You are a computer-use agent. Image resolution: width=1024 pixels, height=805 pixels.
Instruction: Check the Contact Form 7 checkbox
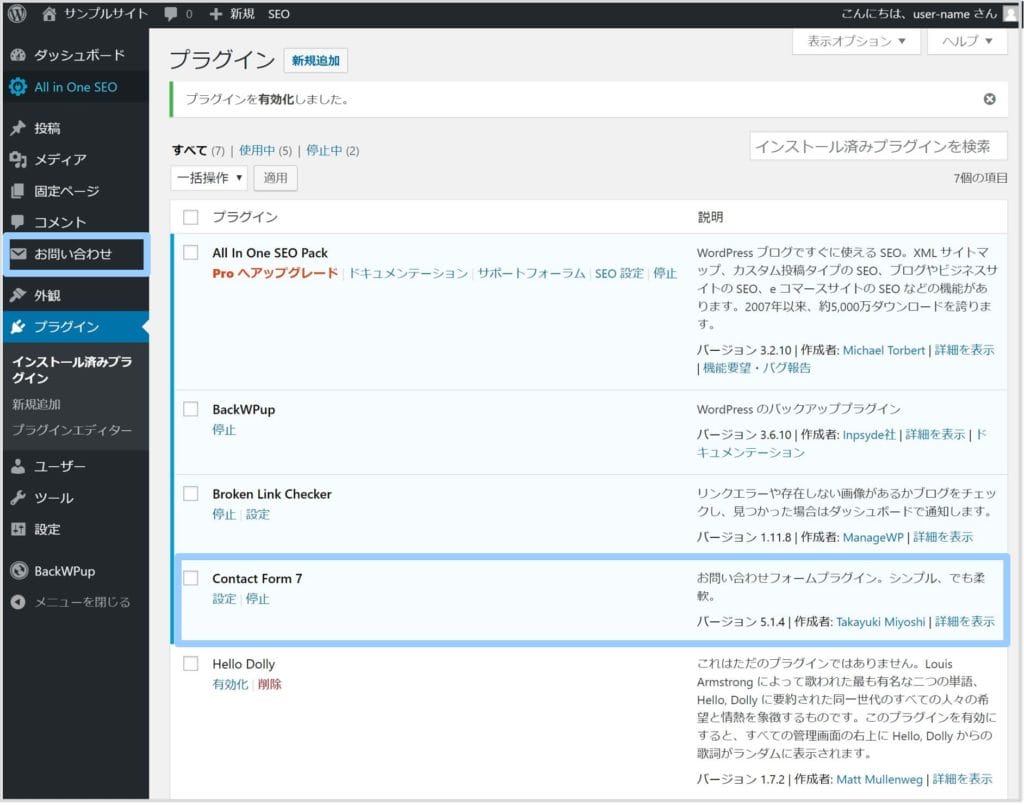click(x=191, y=578)
